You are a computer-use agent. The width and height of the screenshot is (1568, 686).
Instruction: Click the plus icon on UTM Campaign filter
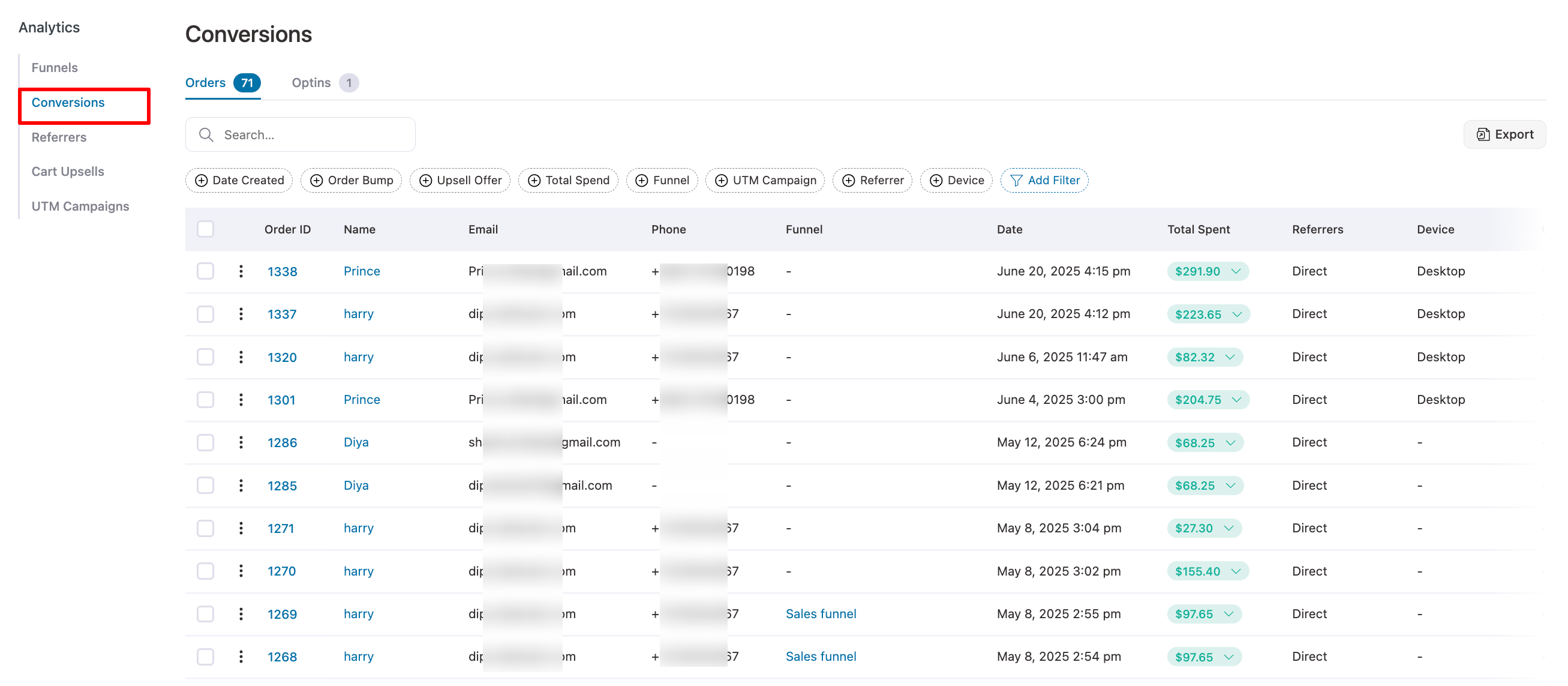(721, 180)
